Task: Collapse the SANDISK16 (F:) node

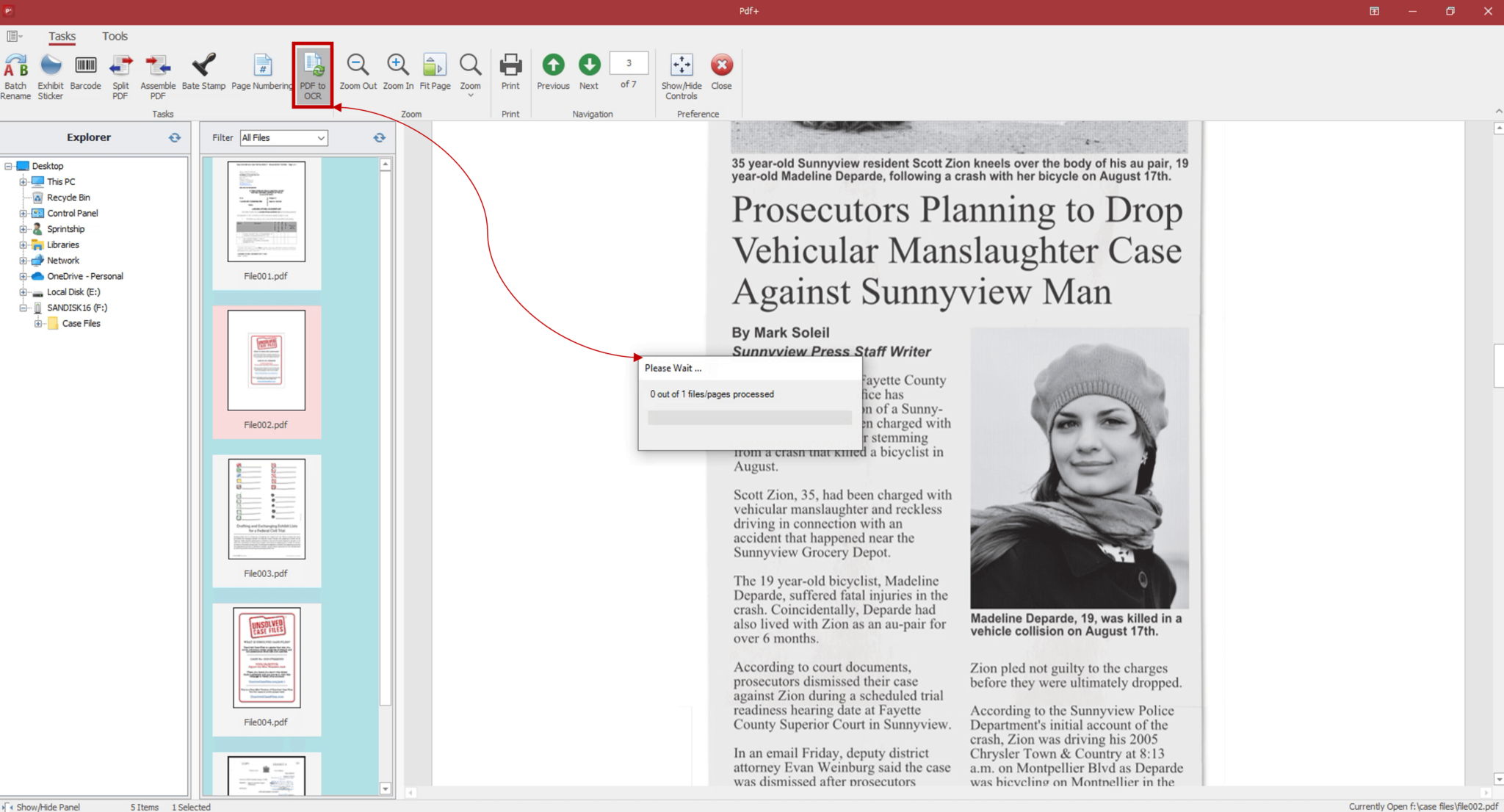Action: point(23,308)
